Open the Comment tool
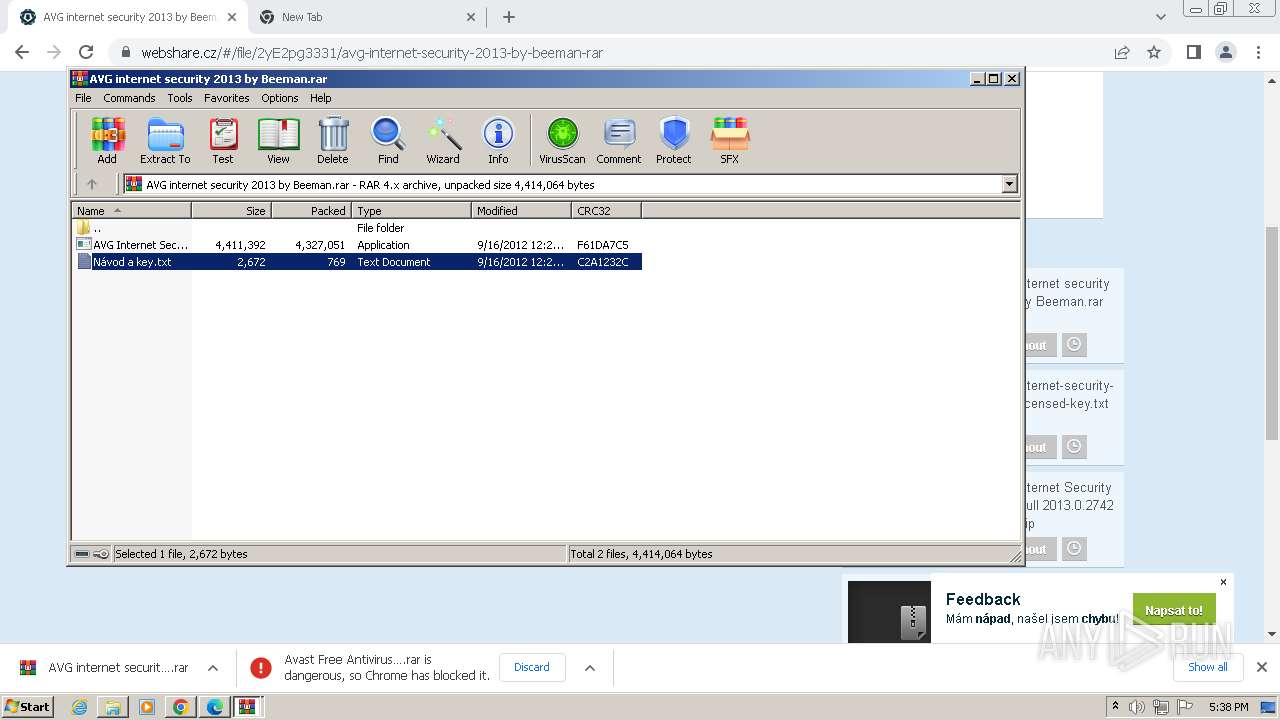This screenshot has height=720, width=1280. (x=619, y=140)
